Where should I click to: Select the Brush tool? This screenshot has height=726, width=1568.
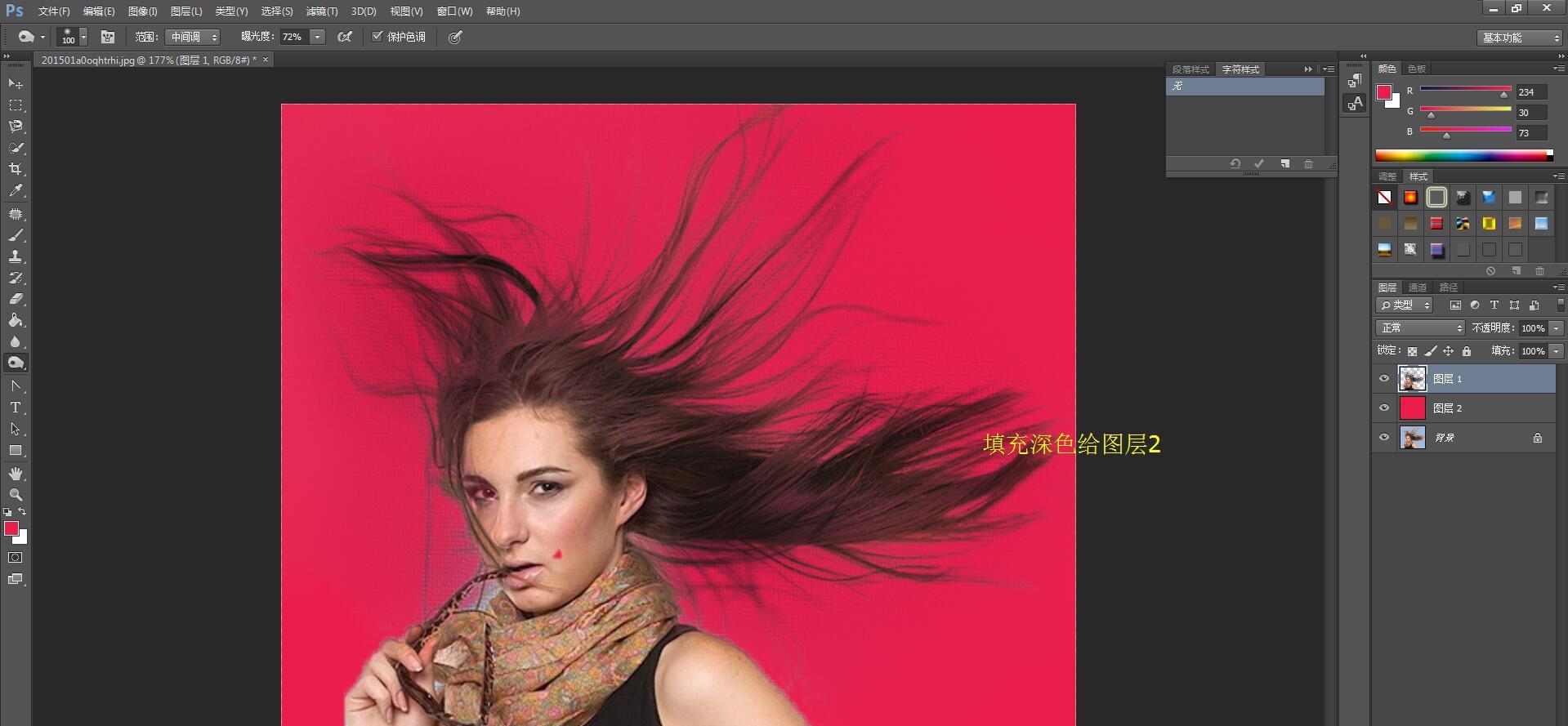pos(16,235)
